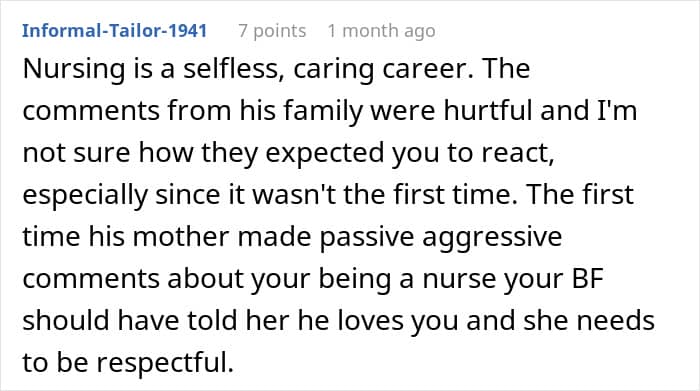The width and height of the screenshot is (700, 391).
Task: Open the 1 month ago timestamp permalink
Action: coord(381,31)
